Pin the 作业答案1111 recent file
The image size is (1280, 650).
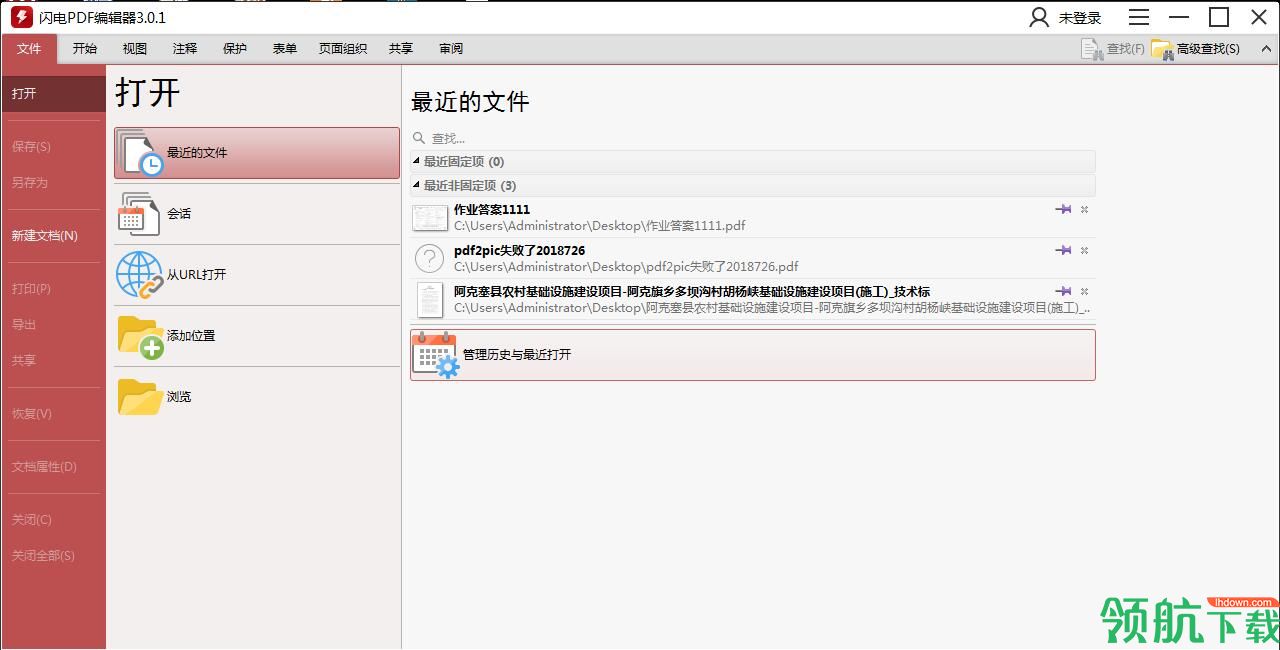tap(1063, 209)
